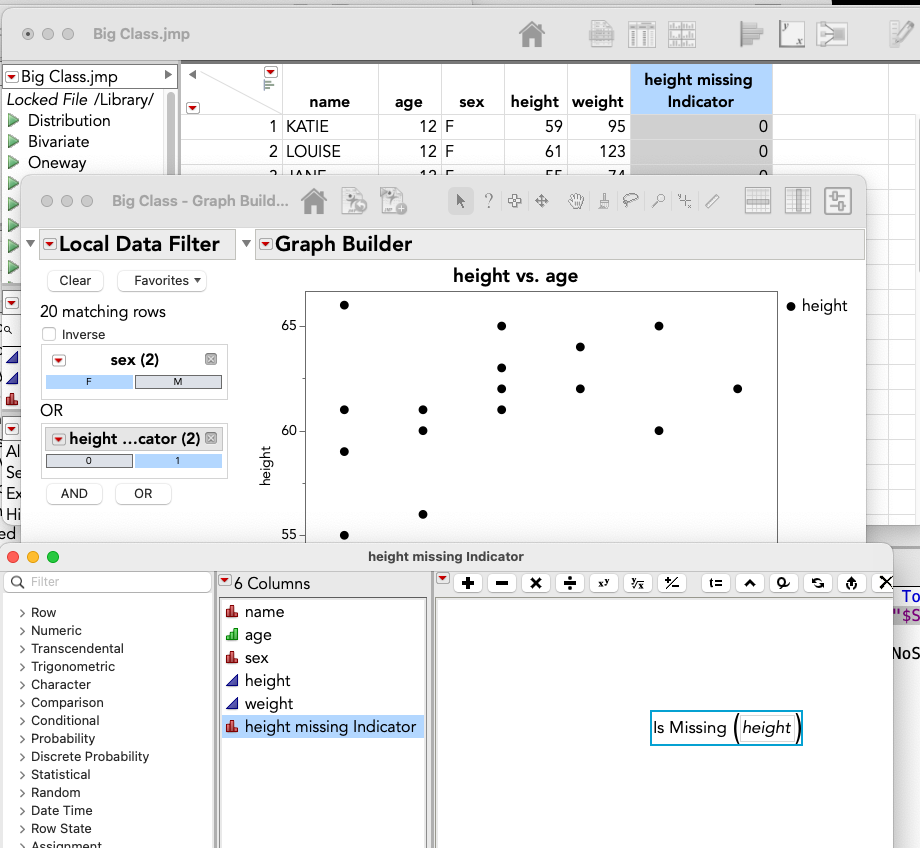Click the power x^y operator button
Viewport: 920px width, 848px height.
[x=604, y=583]
